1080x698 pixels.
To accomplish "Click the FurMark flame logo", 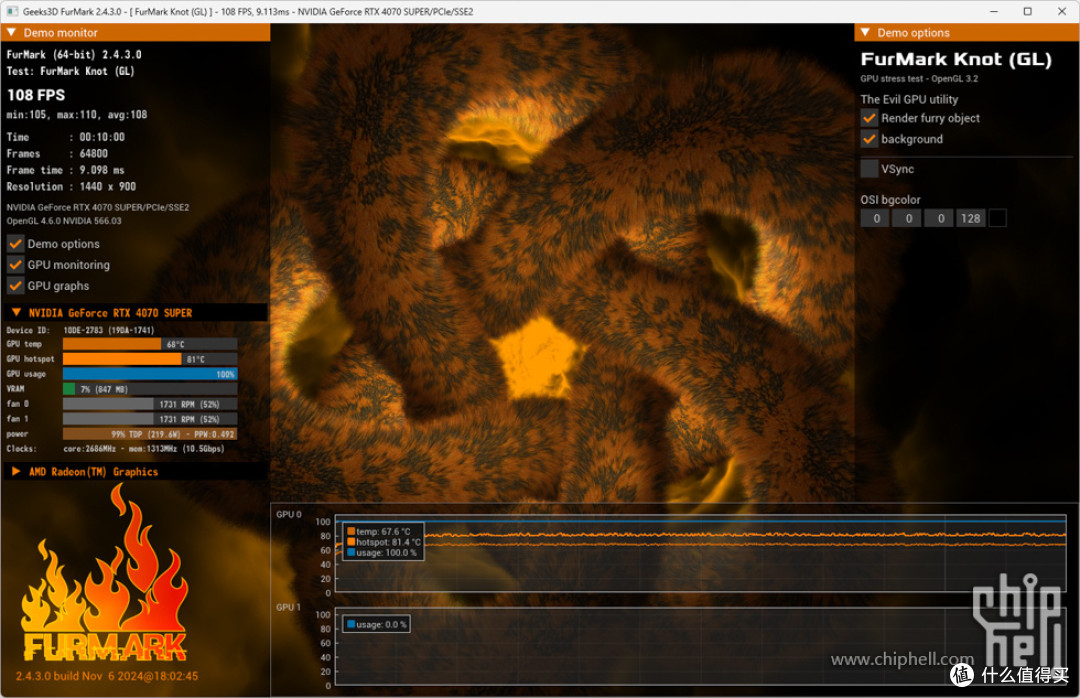I will pyautogui.click(x=105, y=573).
